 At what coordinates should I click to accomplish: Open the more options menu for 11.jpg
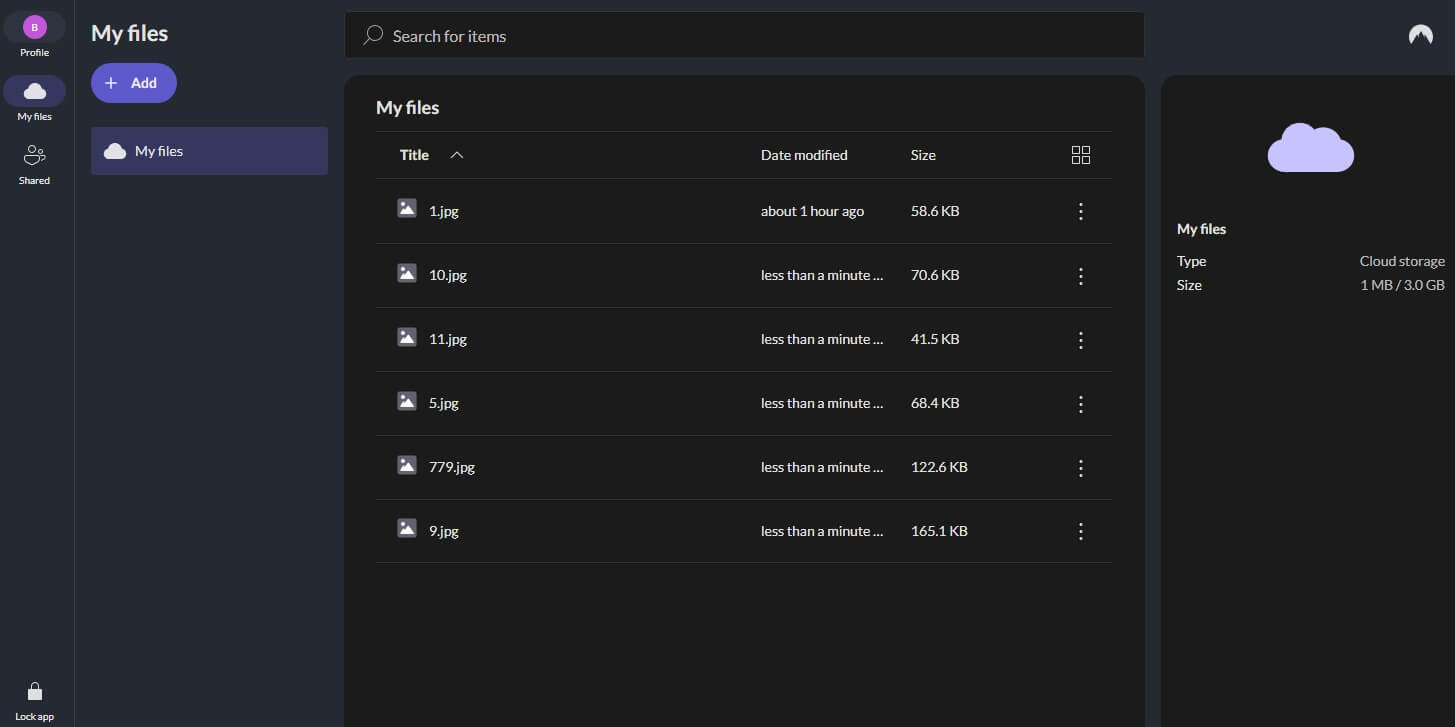[x=1080, y=339]
